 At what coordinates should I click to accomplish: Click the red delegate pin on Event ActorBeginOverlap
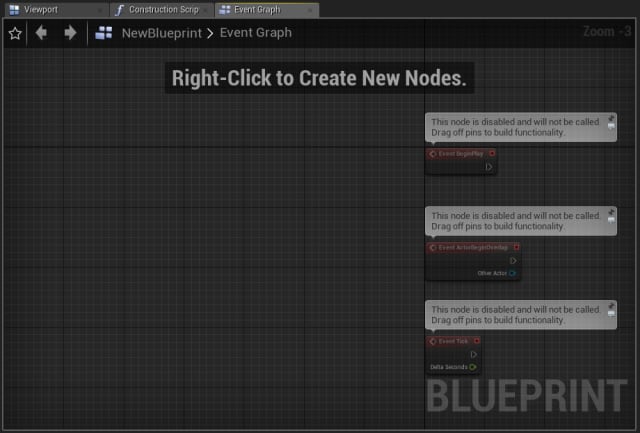pyautogui.click(x=516, y=247)
